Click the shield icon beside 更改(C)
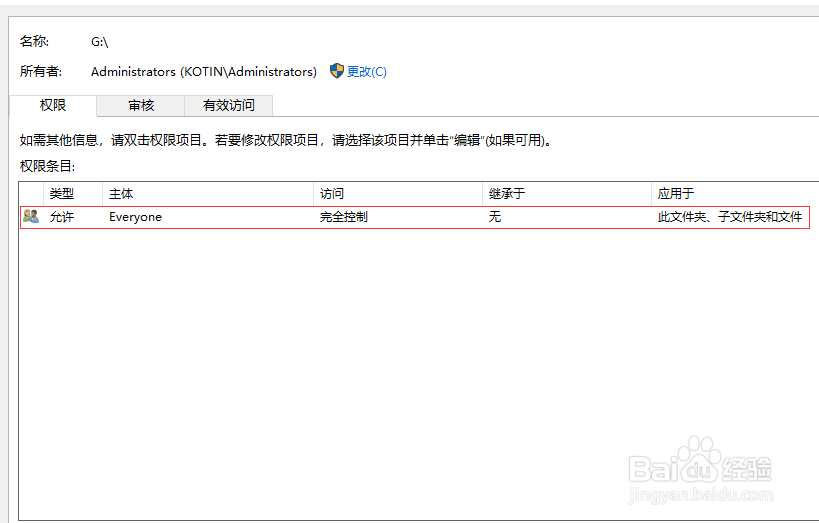Image resolution: width=819 pixels, height=523 pixels. [x=337, y=71]
